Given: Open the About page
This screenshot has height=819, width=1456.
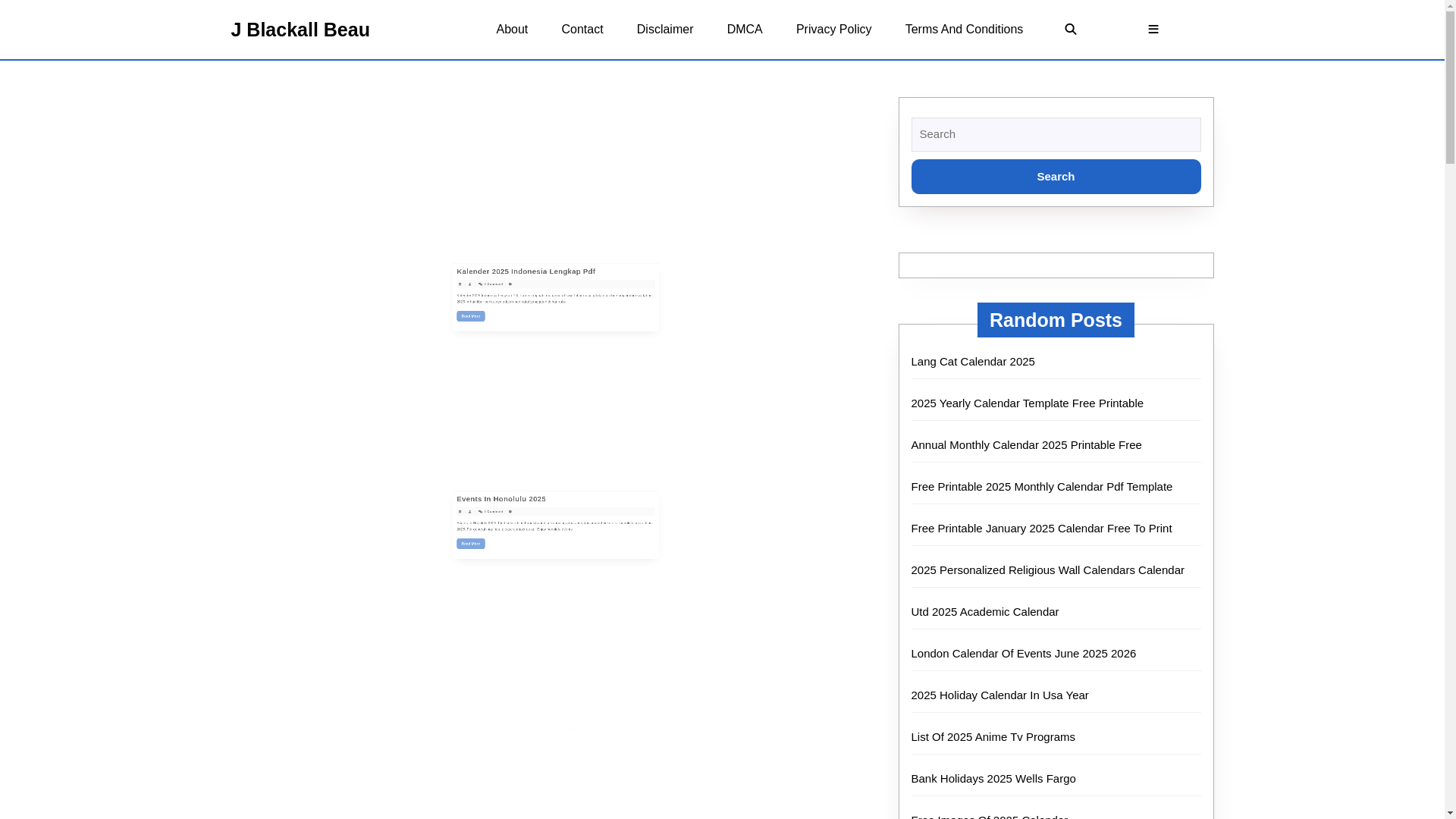Looking at the screenshot, I should [512, 30].
